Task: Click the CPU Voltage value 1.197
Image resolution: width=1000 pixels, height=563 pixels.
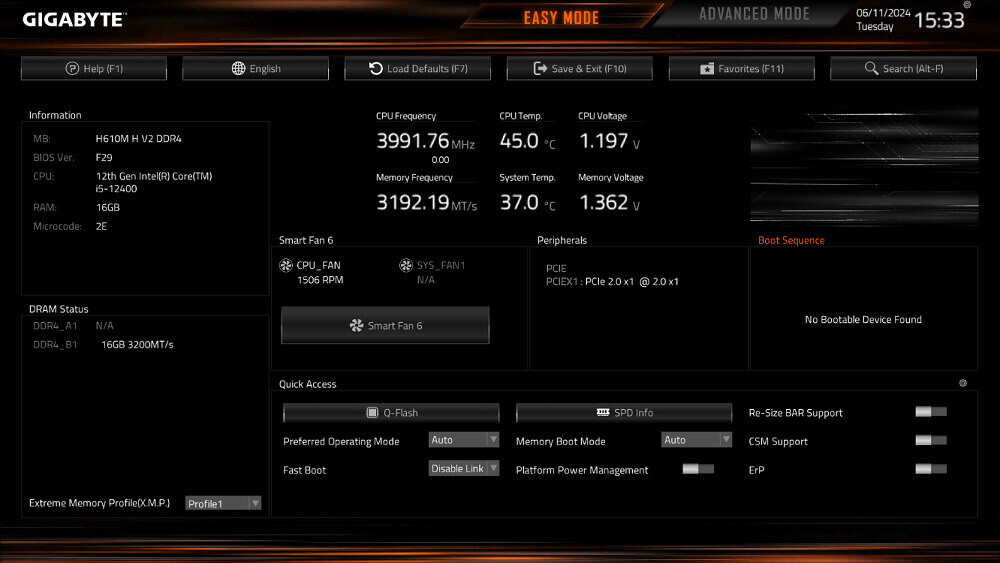Action: pos(603,140)
